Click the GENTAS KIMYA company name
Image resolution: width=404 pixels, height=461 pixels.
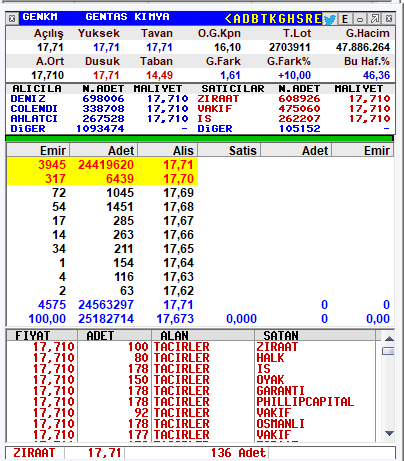click(127, 17)
